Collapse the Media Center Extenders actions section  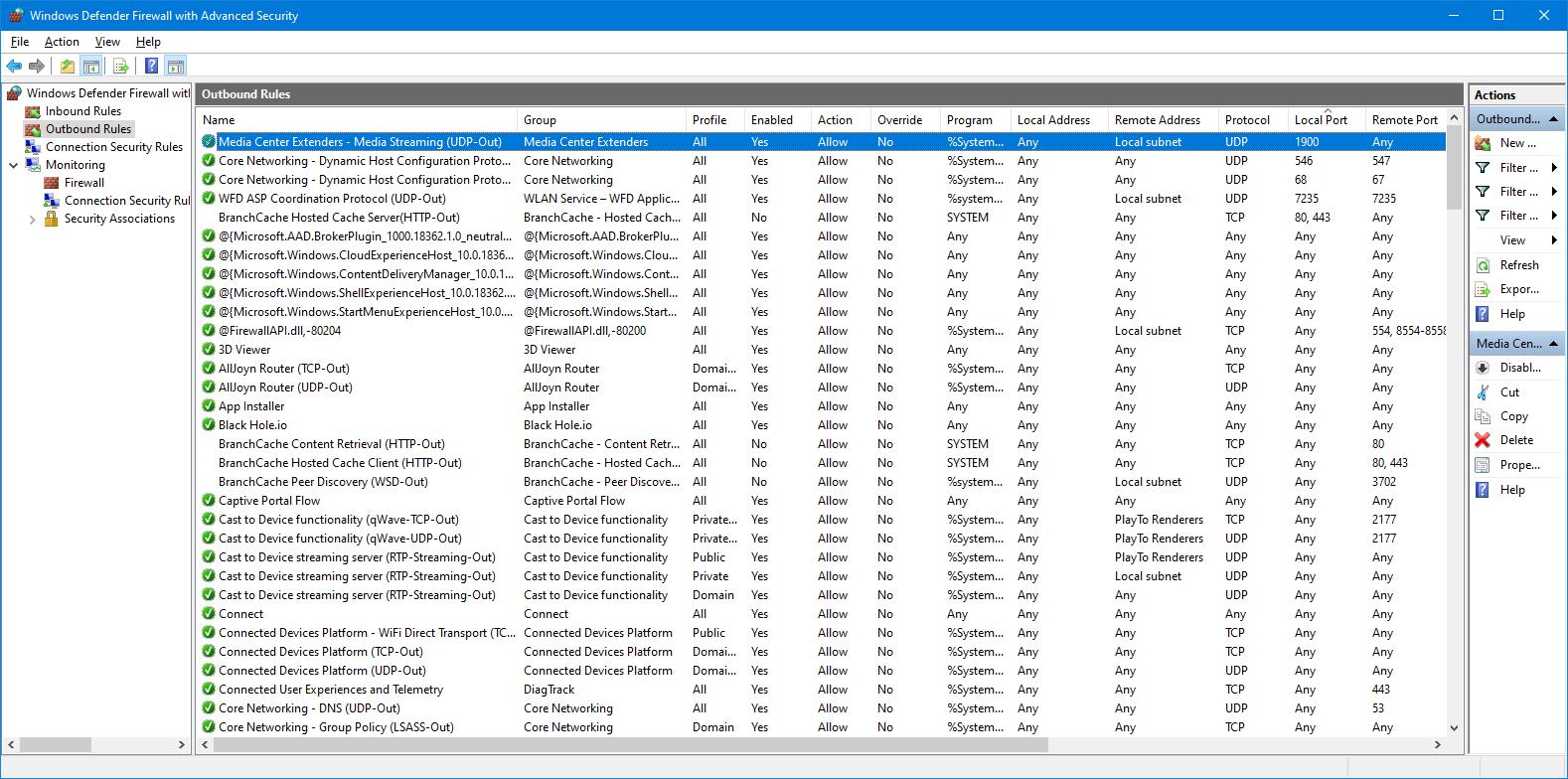pos(1553,344)
